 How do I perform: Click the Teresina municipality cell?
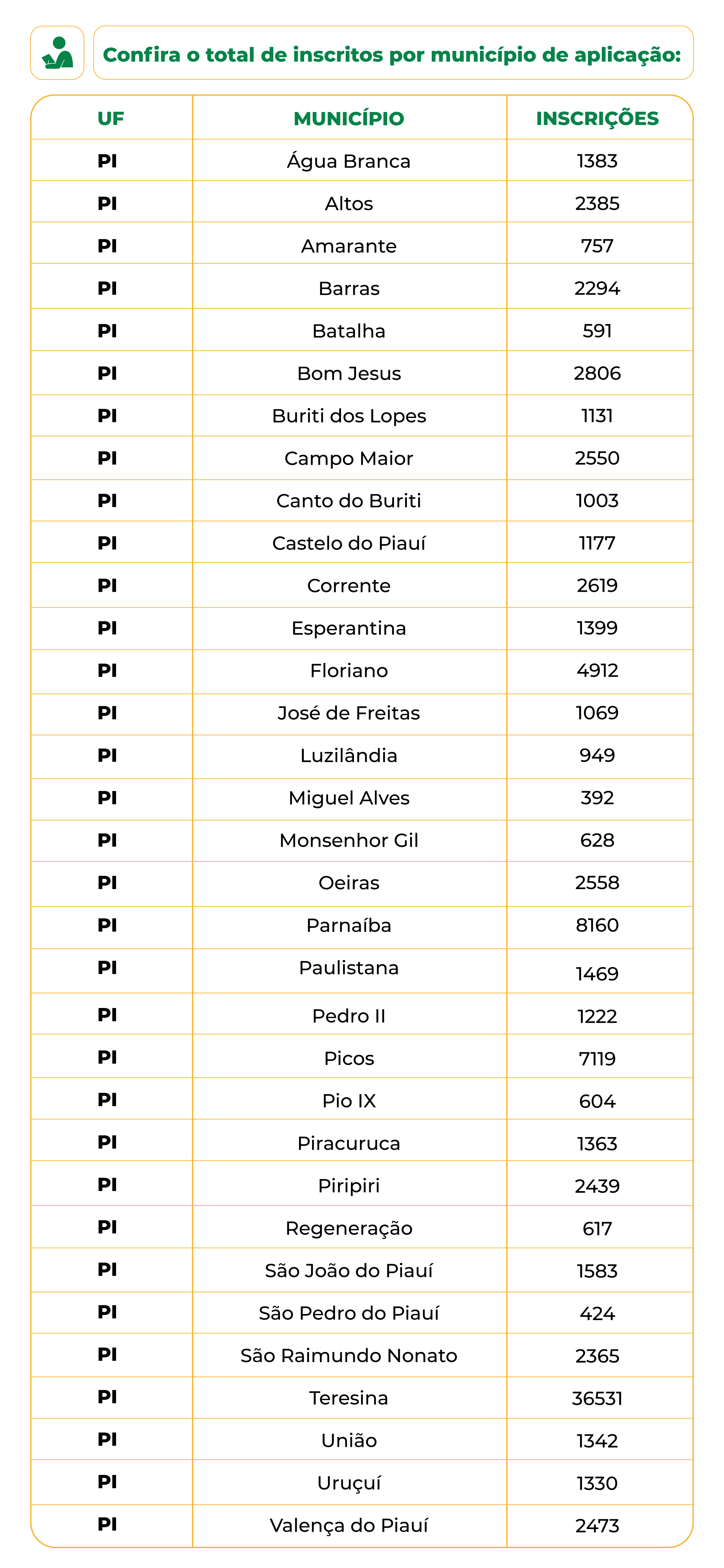(349, 1398)
